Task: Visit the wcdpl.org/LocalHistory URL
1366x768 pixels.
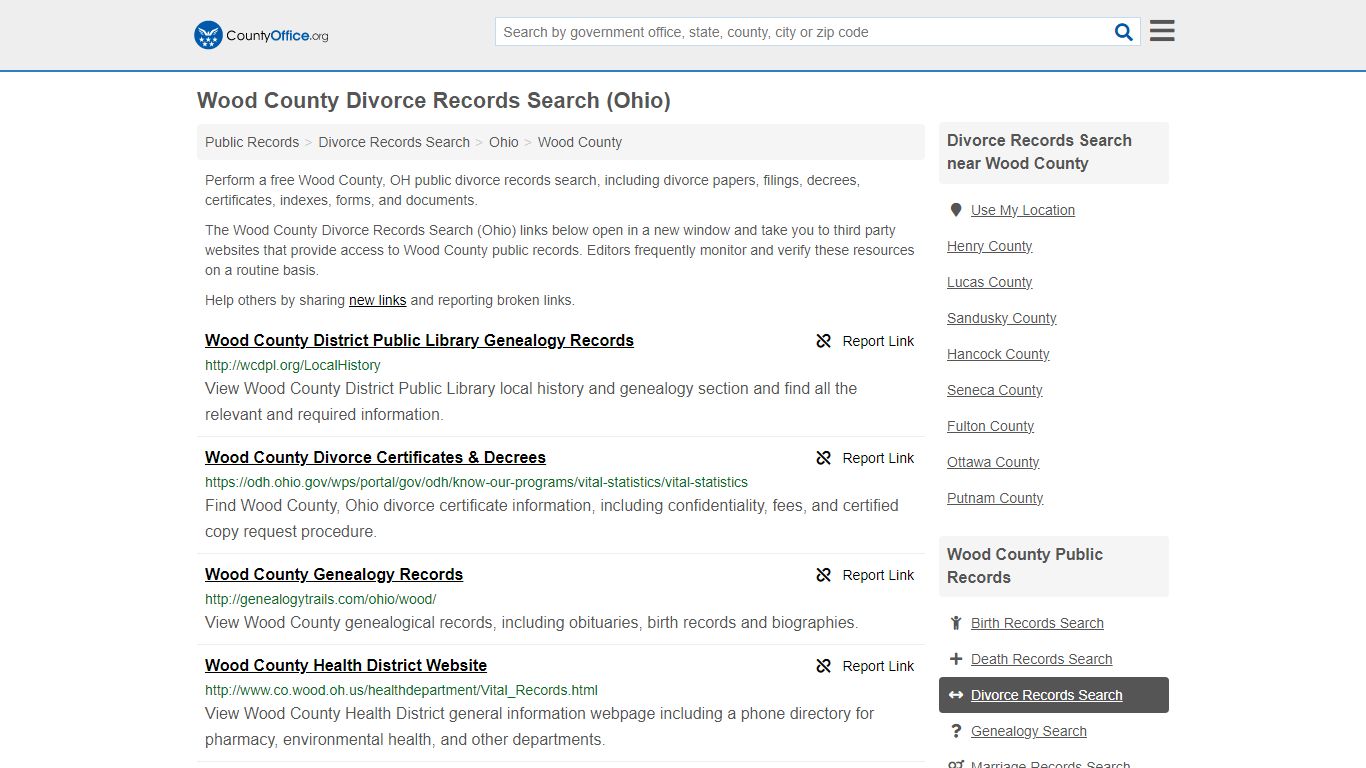Action: coord(293,365)
